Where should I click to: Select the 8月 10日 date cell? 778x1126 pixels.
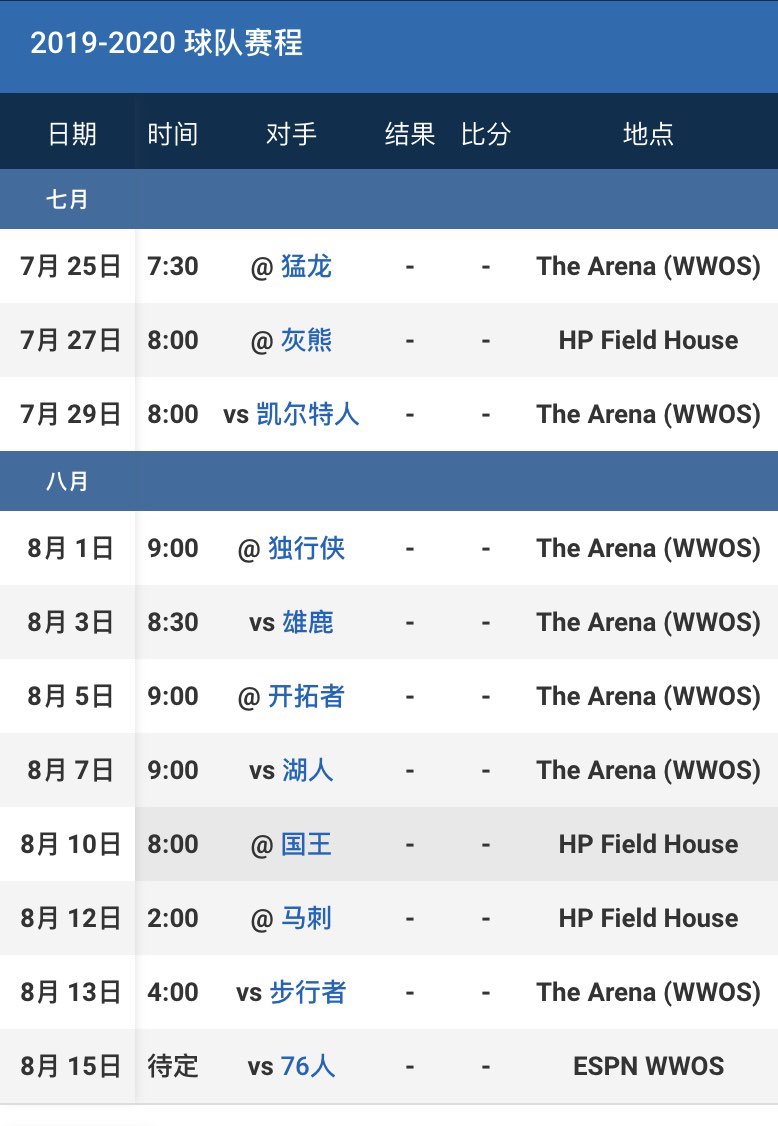pyautogui.click(x=70, y=844)
